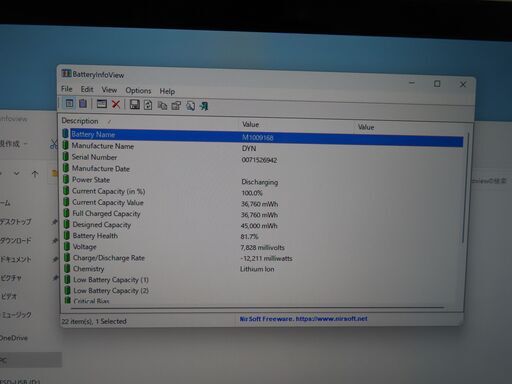The width and height of the screenshot is (512, 384).
Task: Click the green Exit toolbar icon
Action: (x=204, y=106)
